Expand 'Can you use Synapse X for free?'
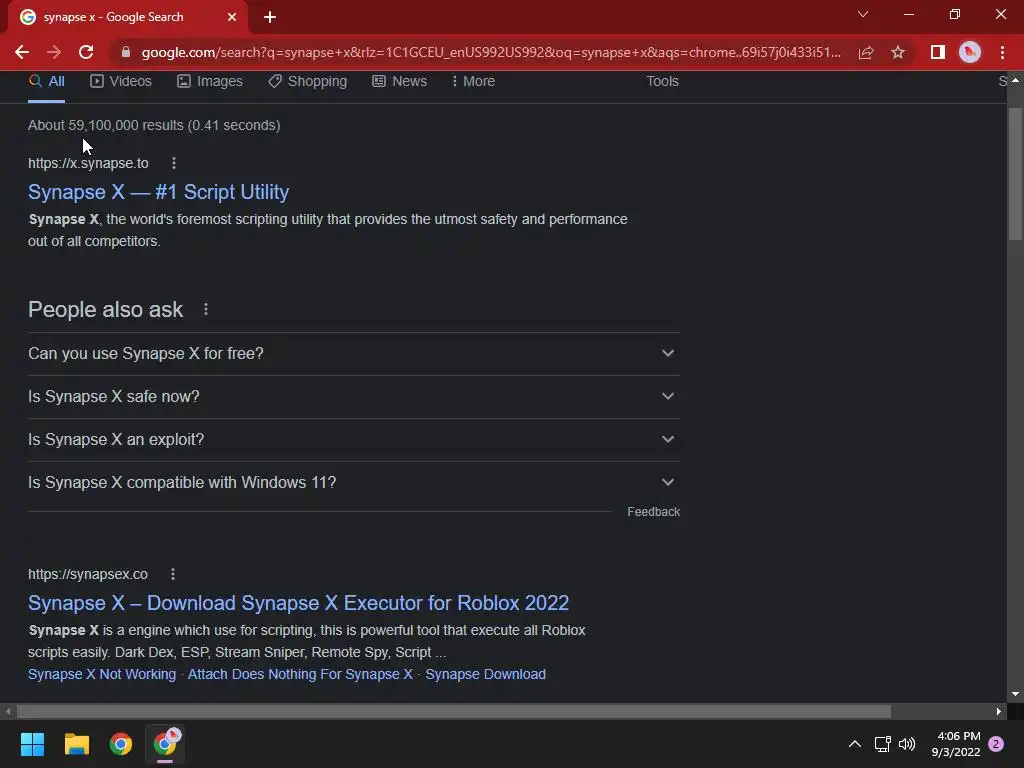This screenshot has height=768, width=1024. click(x=353, y=353)
